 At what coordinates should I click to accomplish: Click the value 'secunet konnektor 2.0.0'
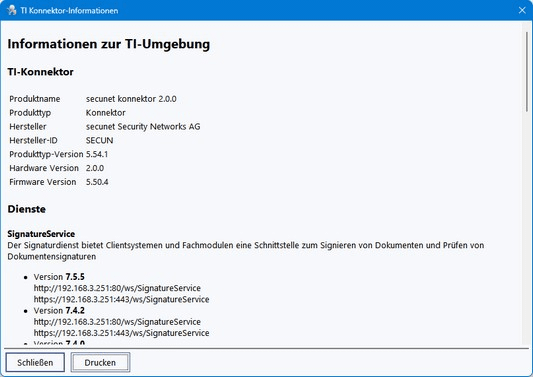coord(131,99)
